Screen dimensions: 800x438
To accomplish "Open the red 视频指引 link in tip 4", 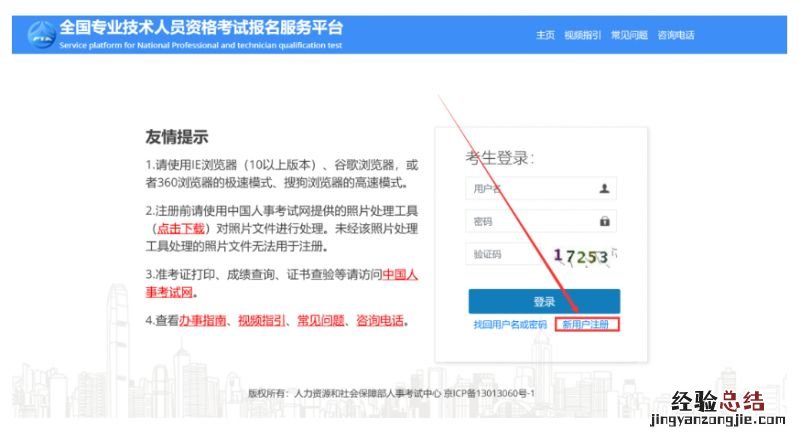I will tap(262, 321).
